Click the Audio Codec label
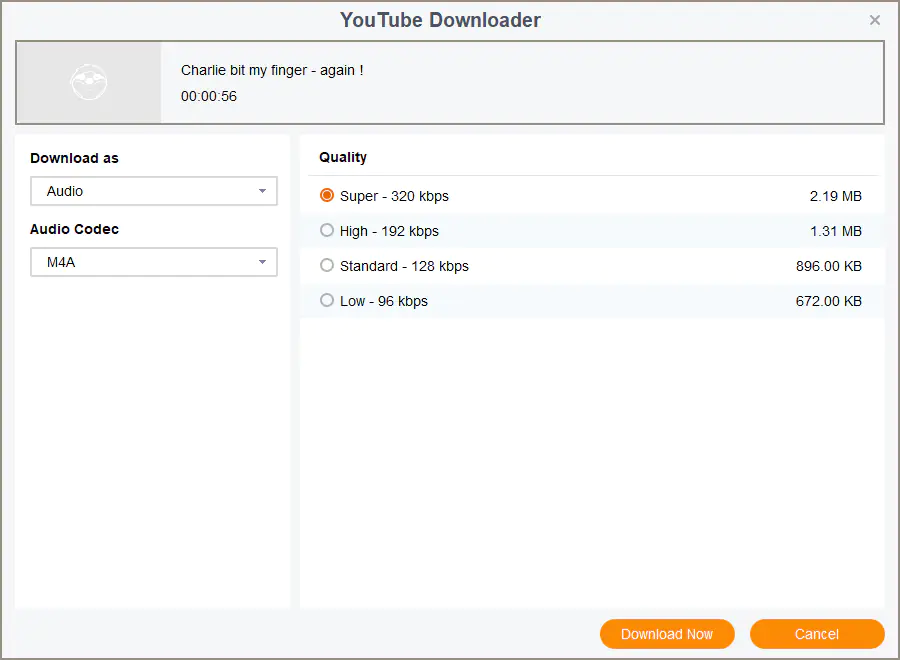900x660 pixels. (74, 229)
